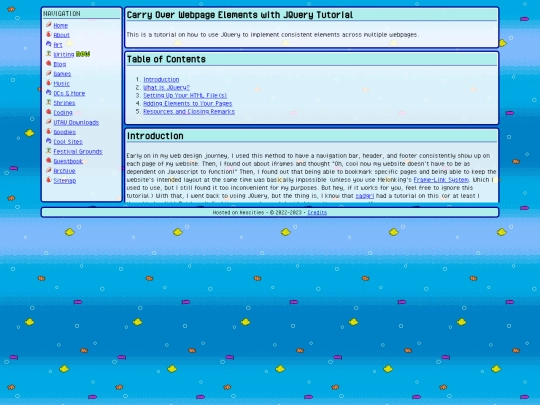Click the 'Carry Over Webpage Elements' title heading
This screenshot has height=405, width=540.
tap(240, 15)
